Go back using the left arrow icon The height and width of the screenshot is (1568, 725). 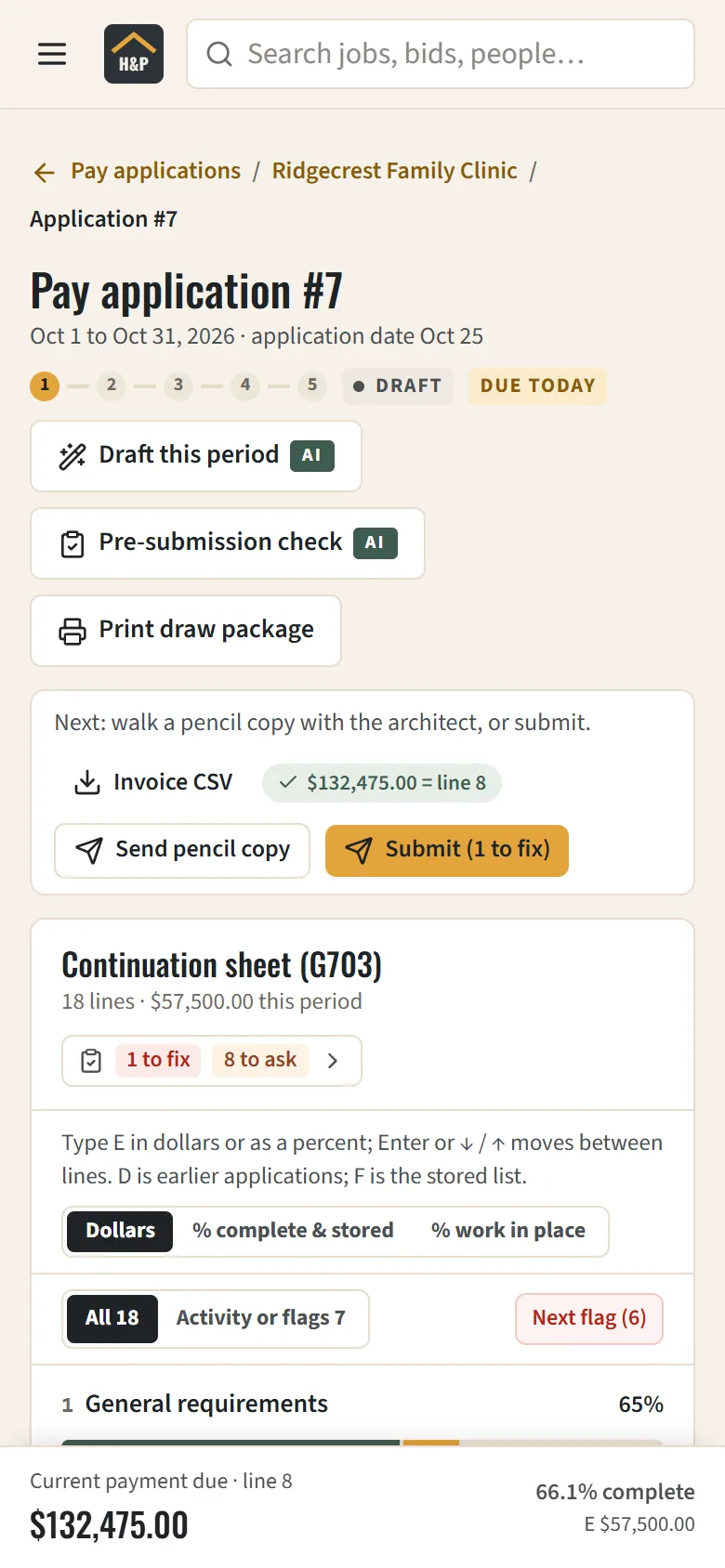click(x=44, y=172)
